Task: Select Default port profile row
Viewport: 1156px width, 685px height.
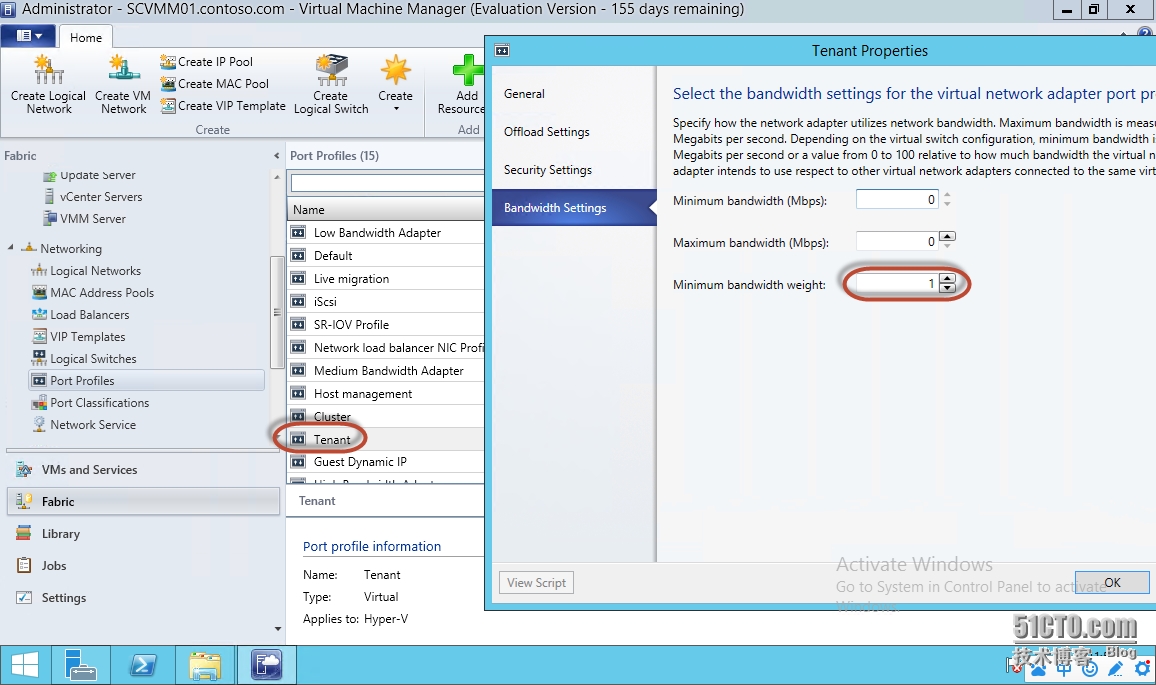Action: pos(386,256)
